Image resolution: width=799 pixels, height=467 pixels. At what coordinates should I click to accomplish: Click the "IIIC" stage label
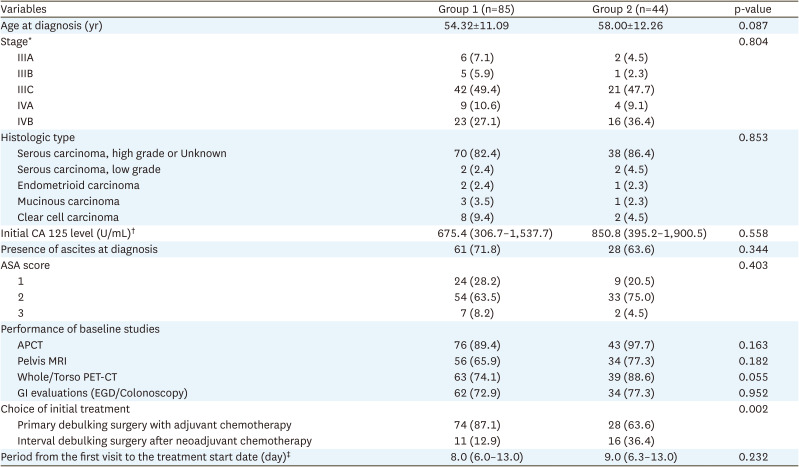[25, 90]
